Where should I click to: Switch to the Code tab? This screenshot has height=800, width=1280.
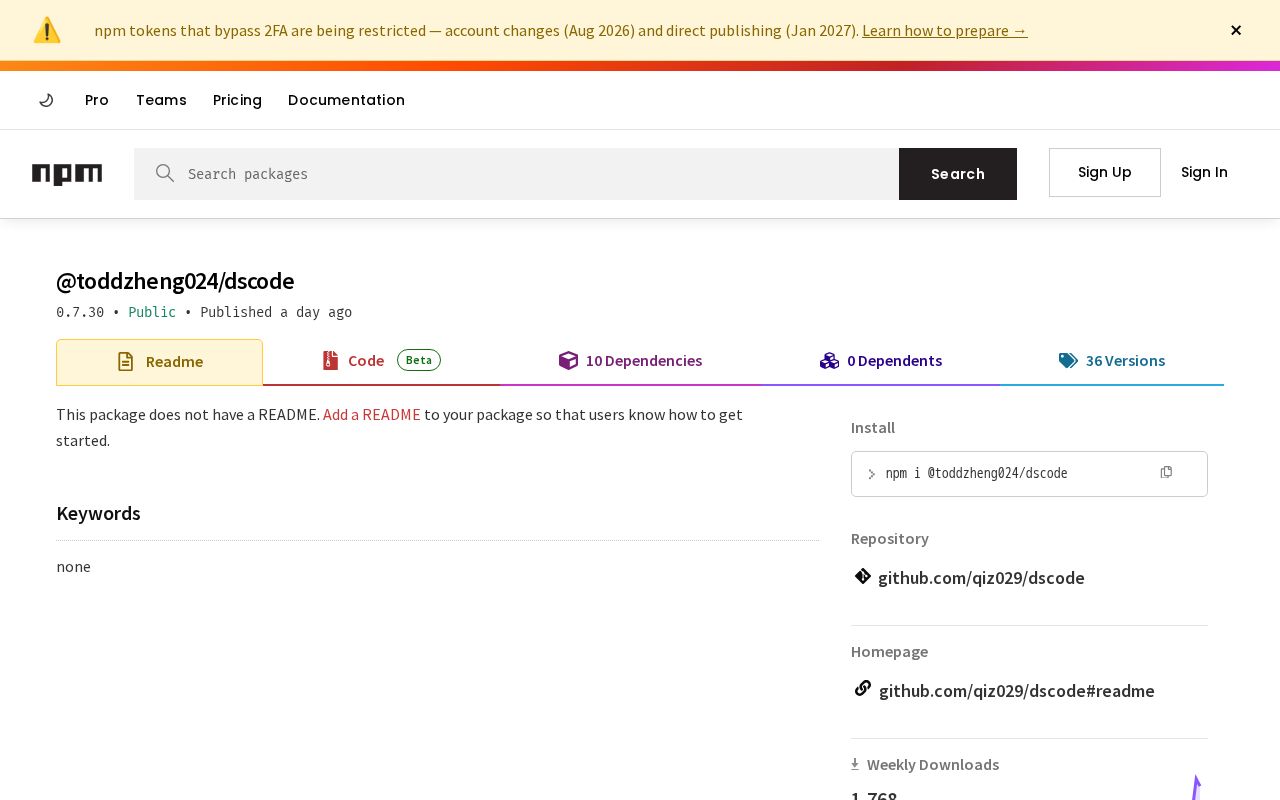381,361
